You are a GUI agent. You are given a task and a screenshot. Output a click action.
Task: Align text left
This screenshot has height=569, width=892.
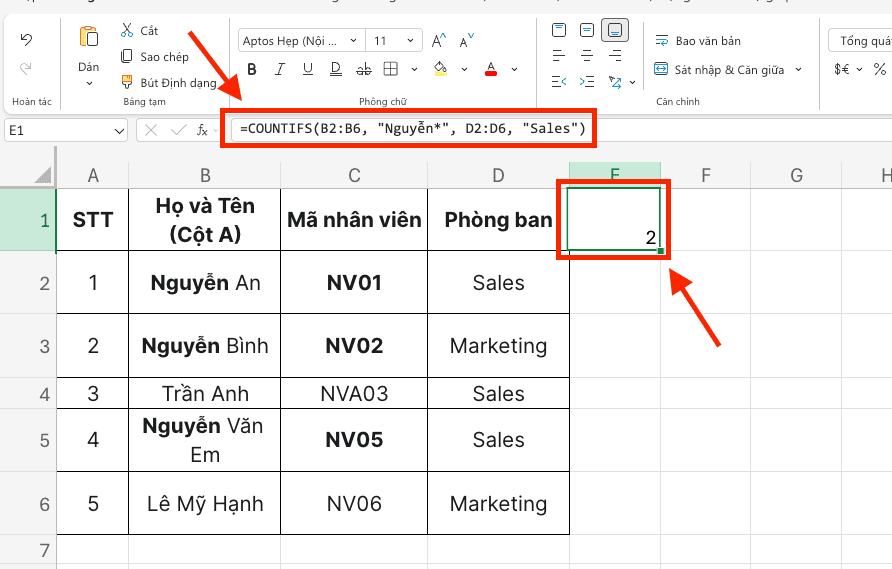click(x=559, y=56)
